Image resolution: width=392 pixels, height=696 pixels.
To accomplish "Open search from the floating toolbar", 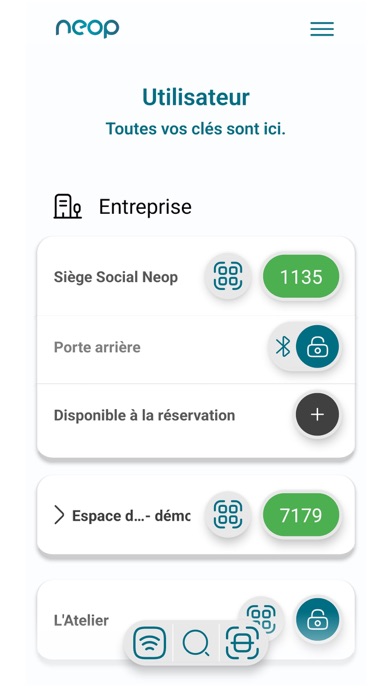I will 196,643.
